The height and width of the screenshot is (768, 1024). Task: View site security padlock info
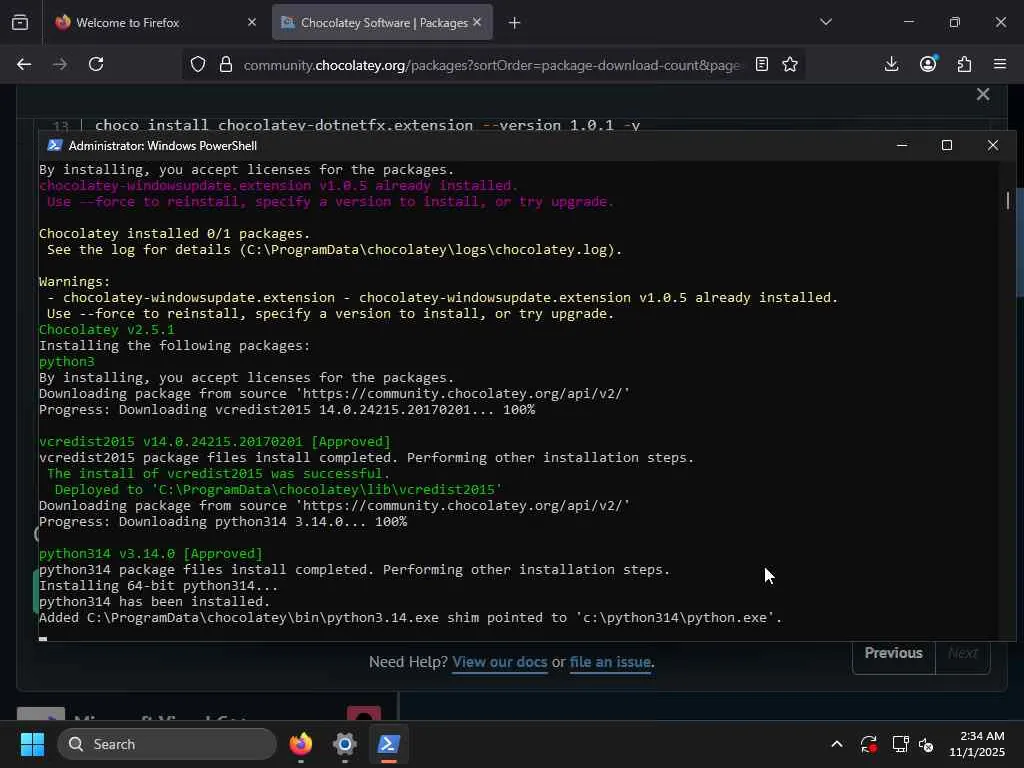click(226, 64)
